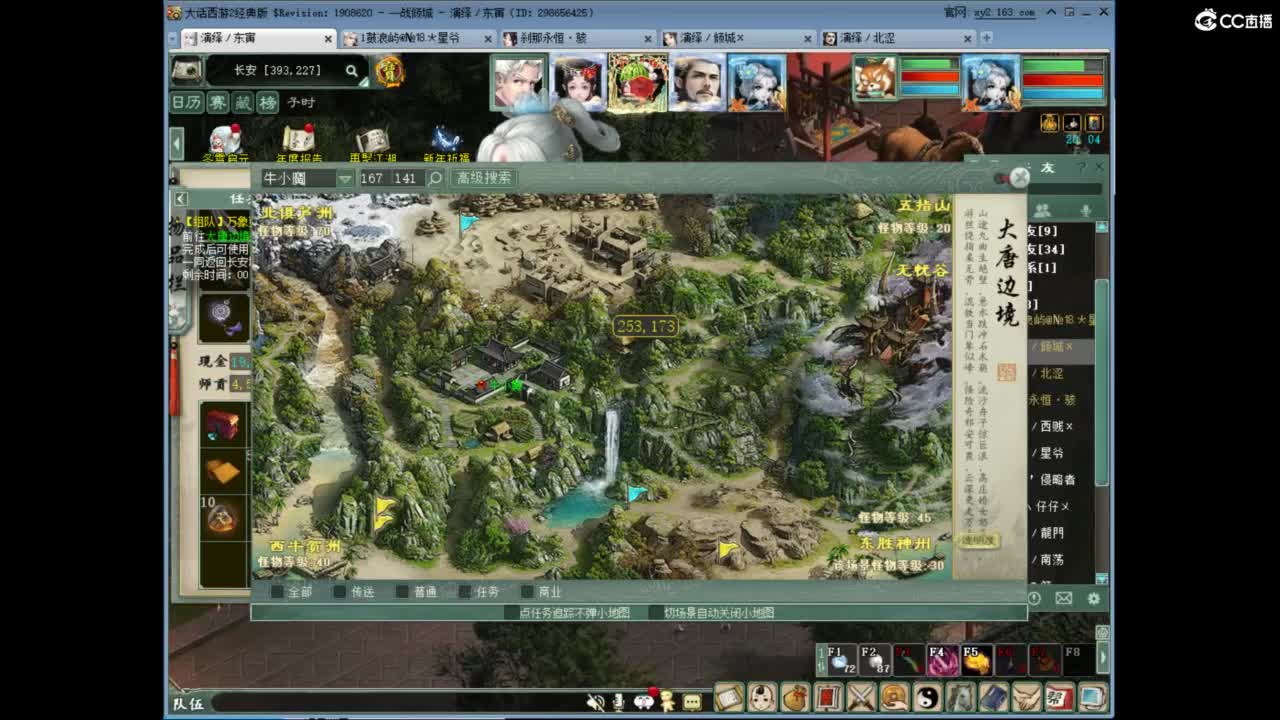
Task: Collapse the event icons with left arrow
Action: 177,143
